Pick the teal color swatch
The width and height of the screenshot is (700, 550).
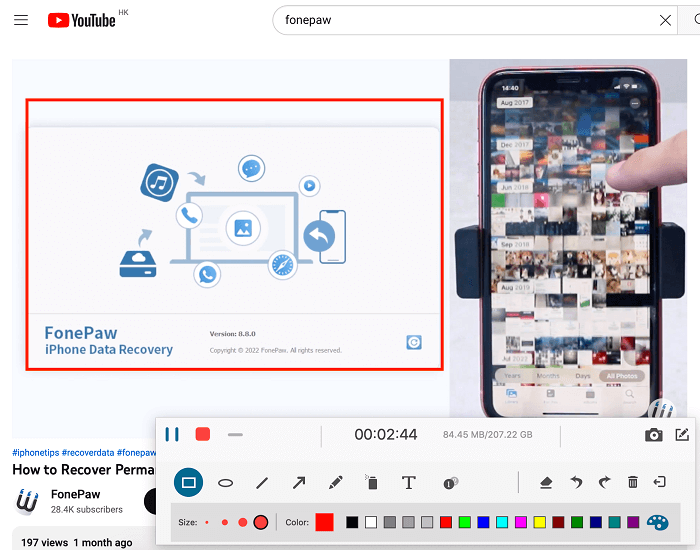614,522
